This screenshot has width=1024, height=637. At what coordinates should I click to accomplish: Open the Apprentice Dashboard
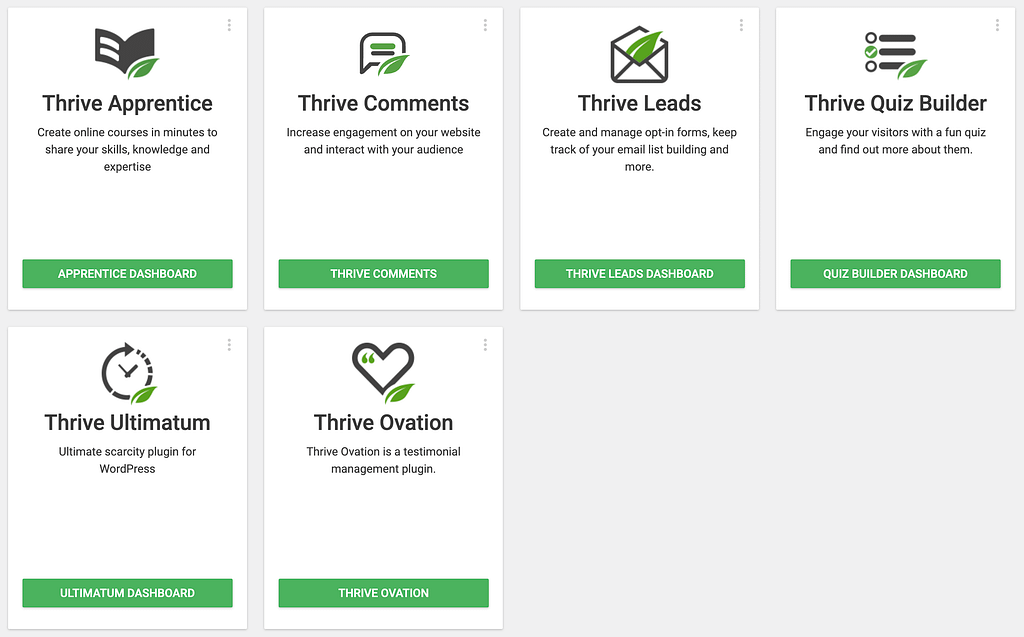click(127, 274)
